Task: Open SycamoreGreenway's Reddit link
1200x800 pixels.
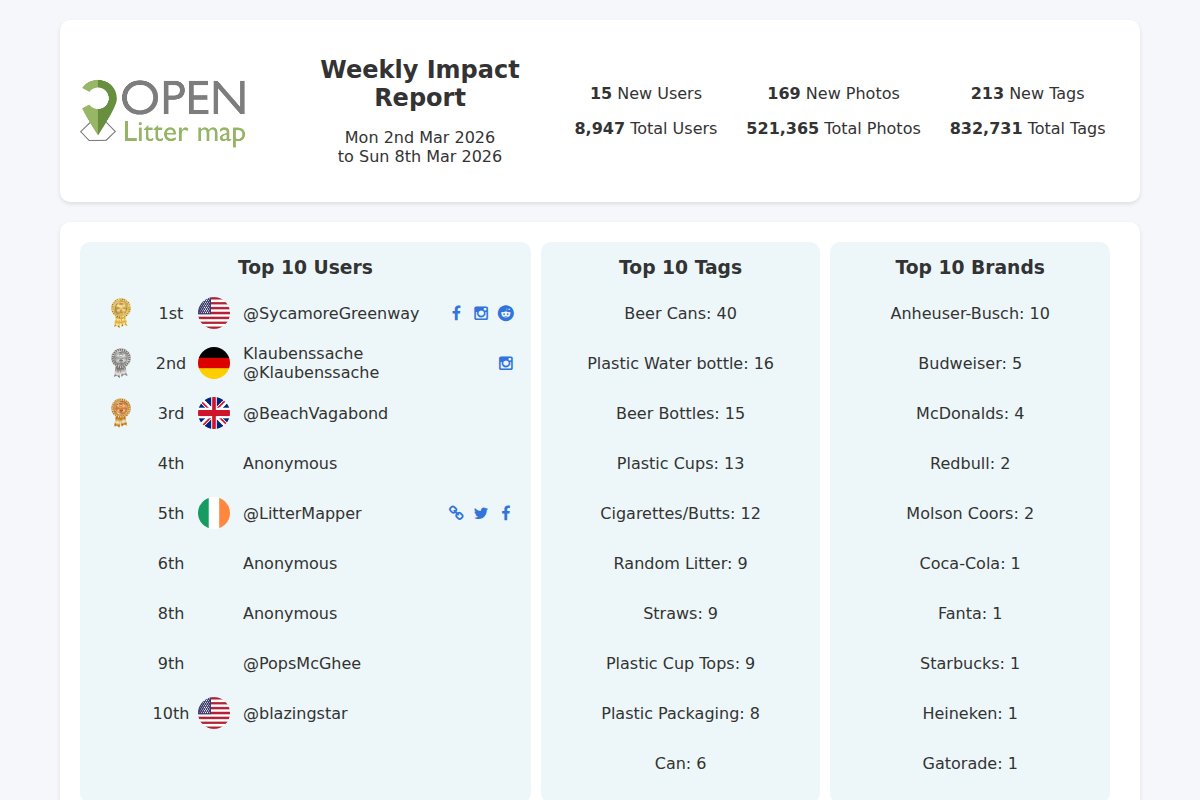Action: pos(506,313)
